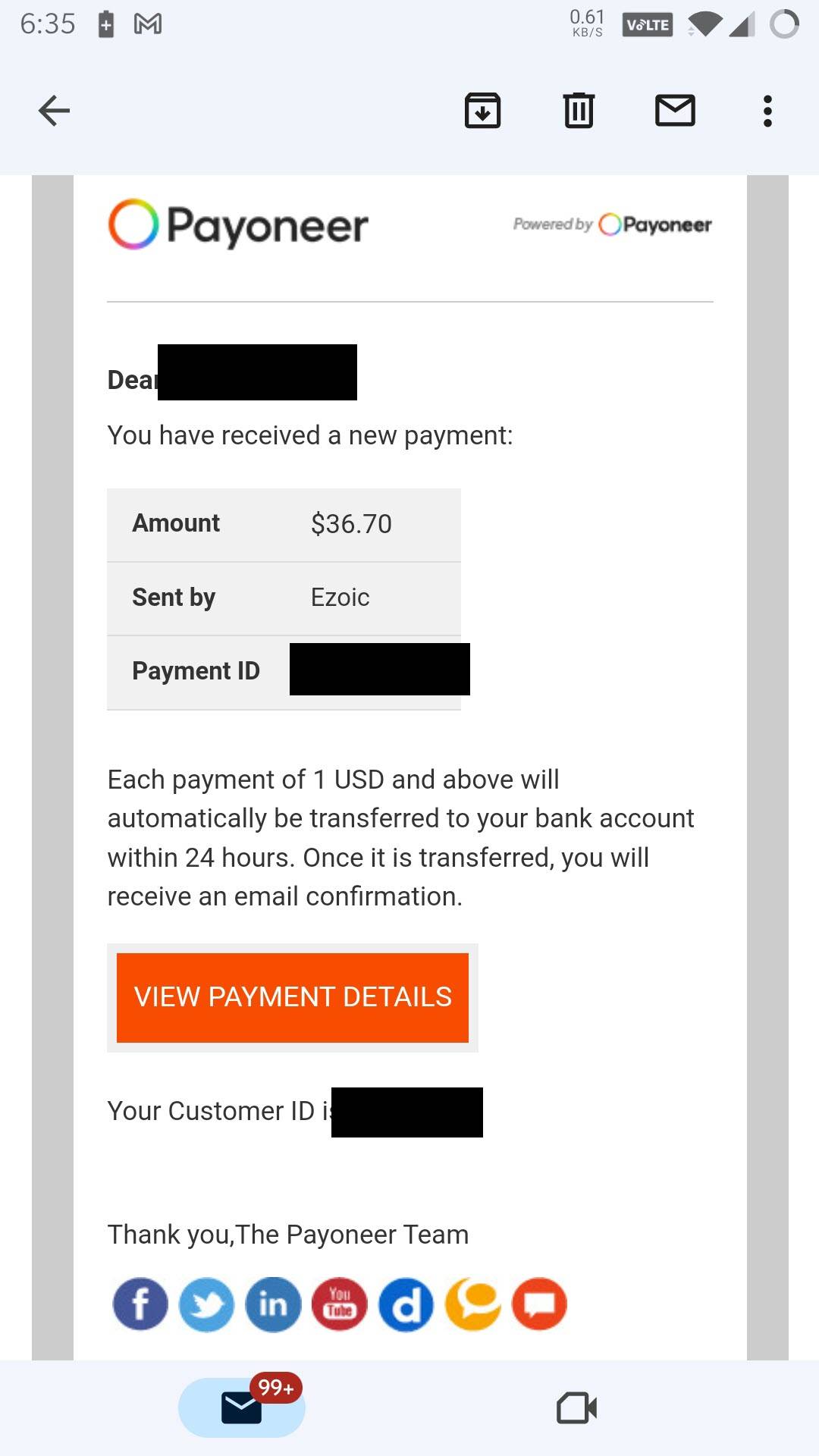Viewport: 819px width, 1456px height.
Task: Switch to the Meet video tab
Action: [x=577, y=1408]
